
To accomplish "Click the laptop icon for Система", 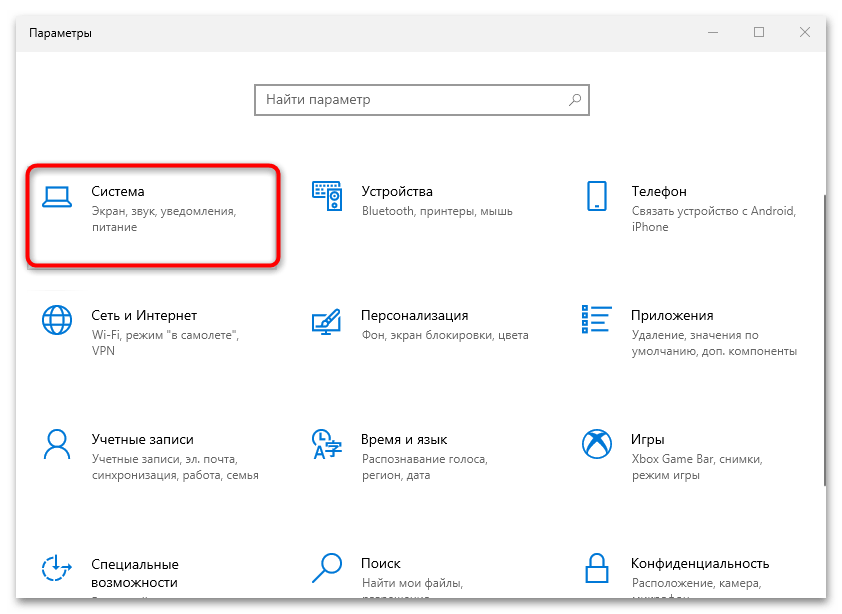I will (x=57, y=196).
